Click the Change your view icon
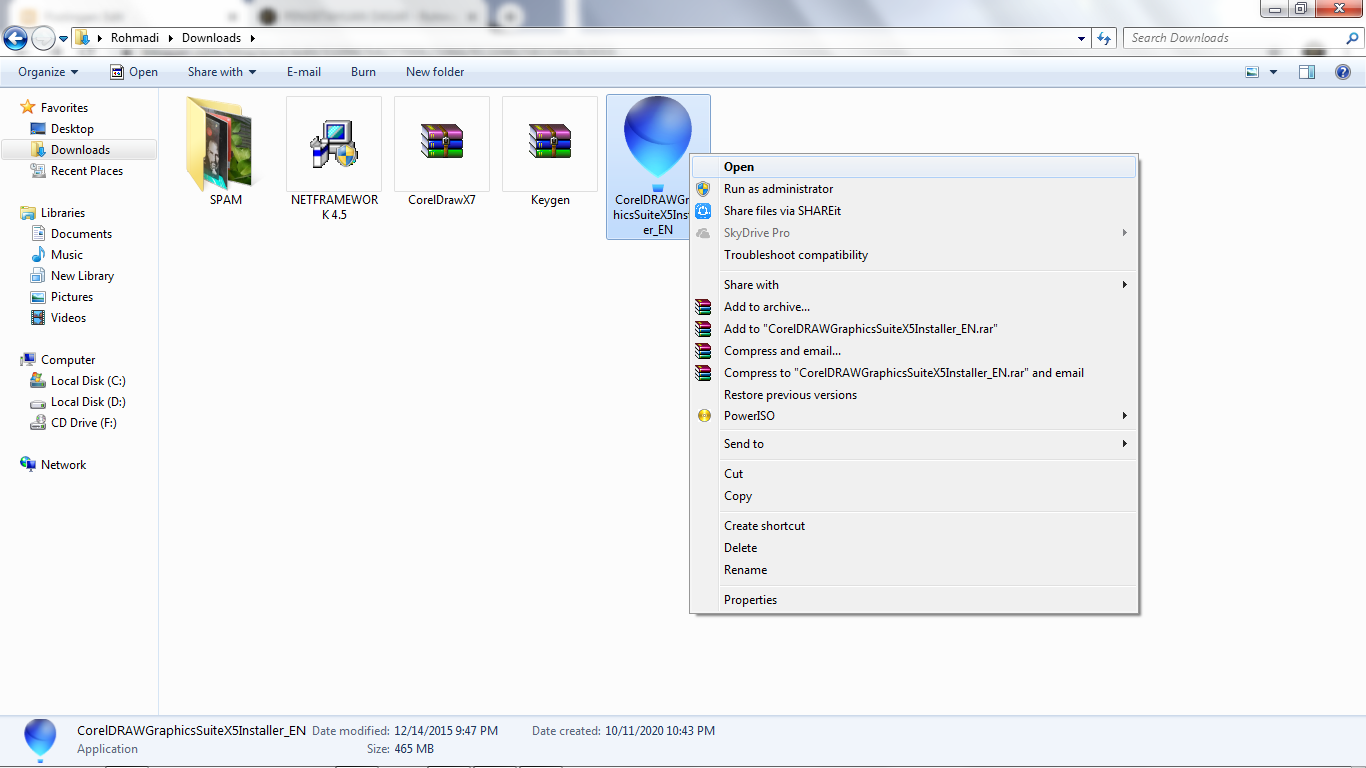The image size is (1366, 768). (x=1252, y=72)
